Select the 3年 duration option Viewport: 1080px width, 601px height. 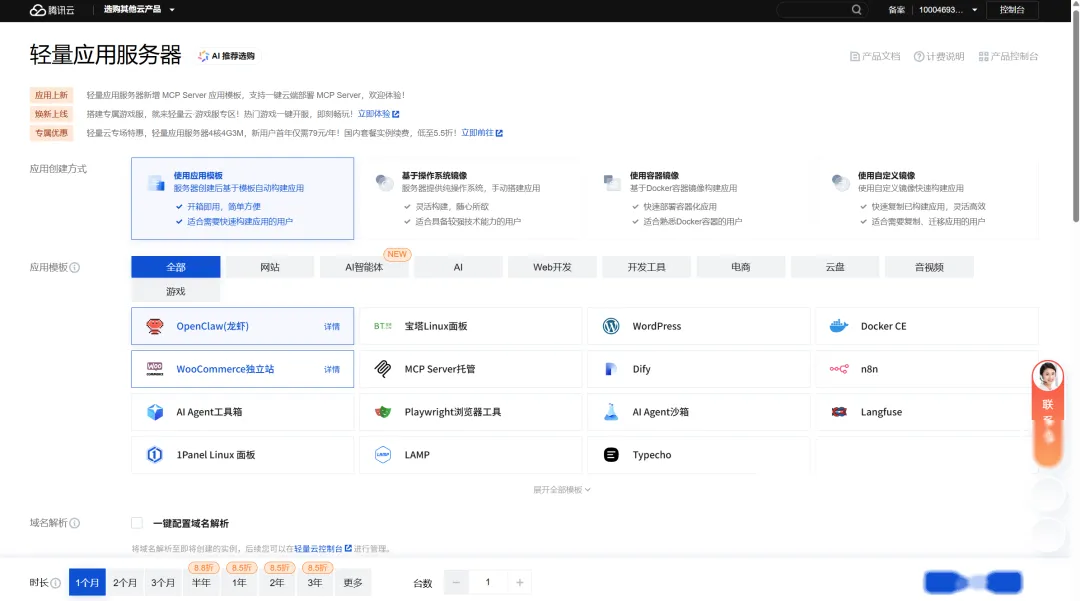[315, 582]
